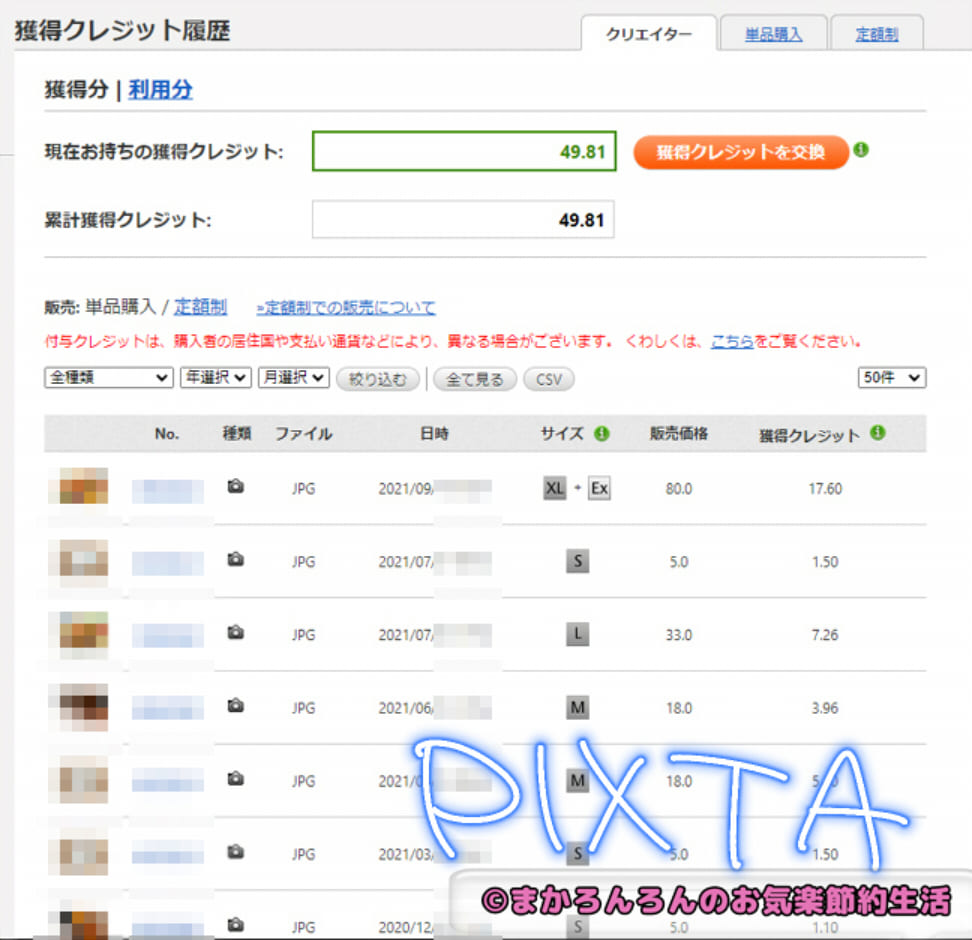
Task: Click the 日時 column header
Action: click(x=434, y=433)
